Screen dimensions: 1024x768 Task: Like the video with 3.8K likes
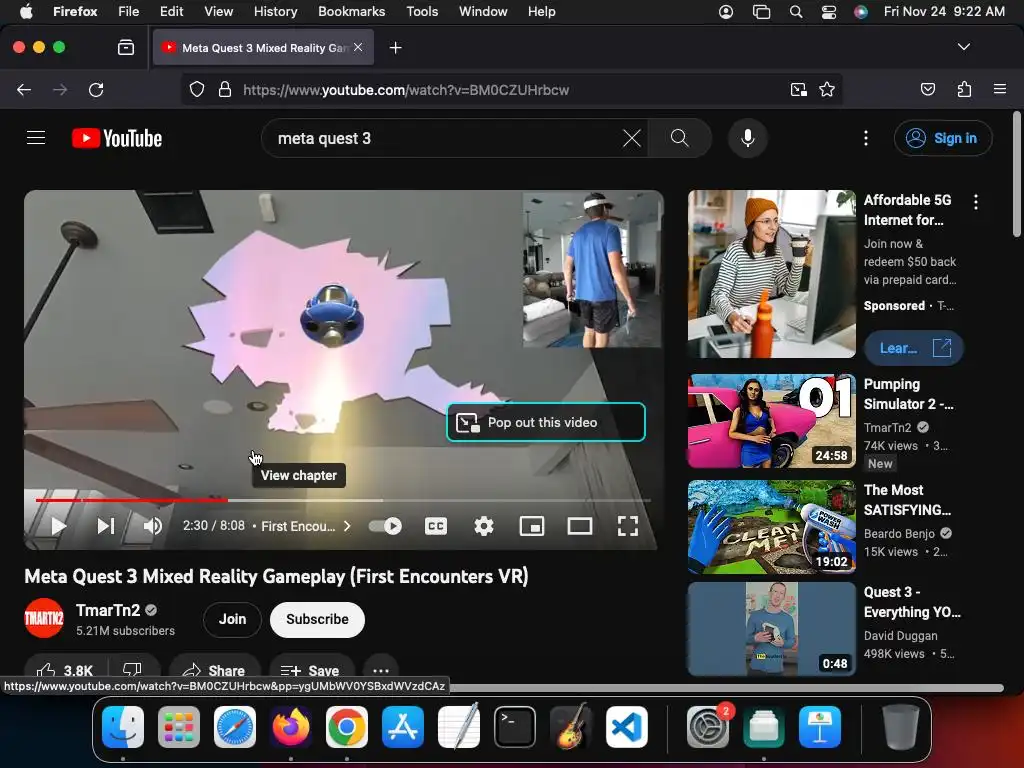66,670
